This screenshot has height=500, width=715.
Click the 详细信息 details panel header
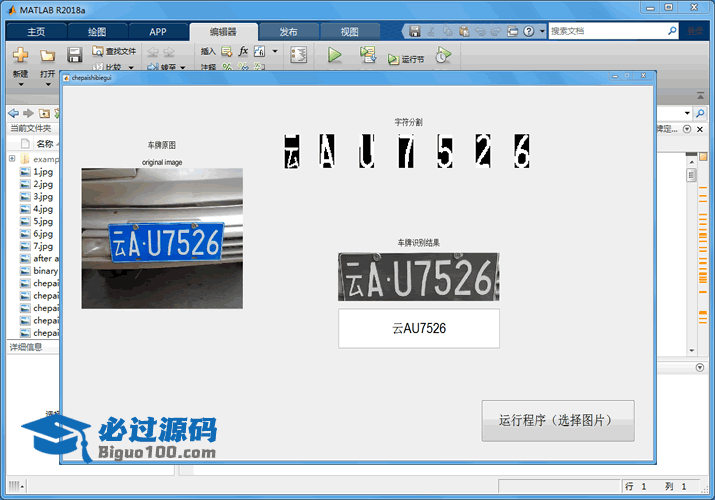[x=26, y=347]
